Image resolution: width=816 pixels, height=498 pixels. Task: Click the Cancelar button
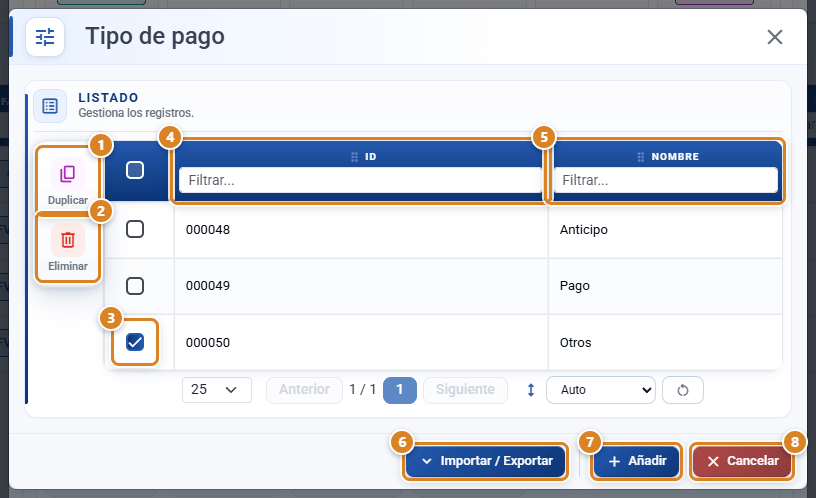[742, 461]
